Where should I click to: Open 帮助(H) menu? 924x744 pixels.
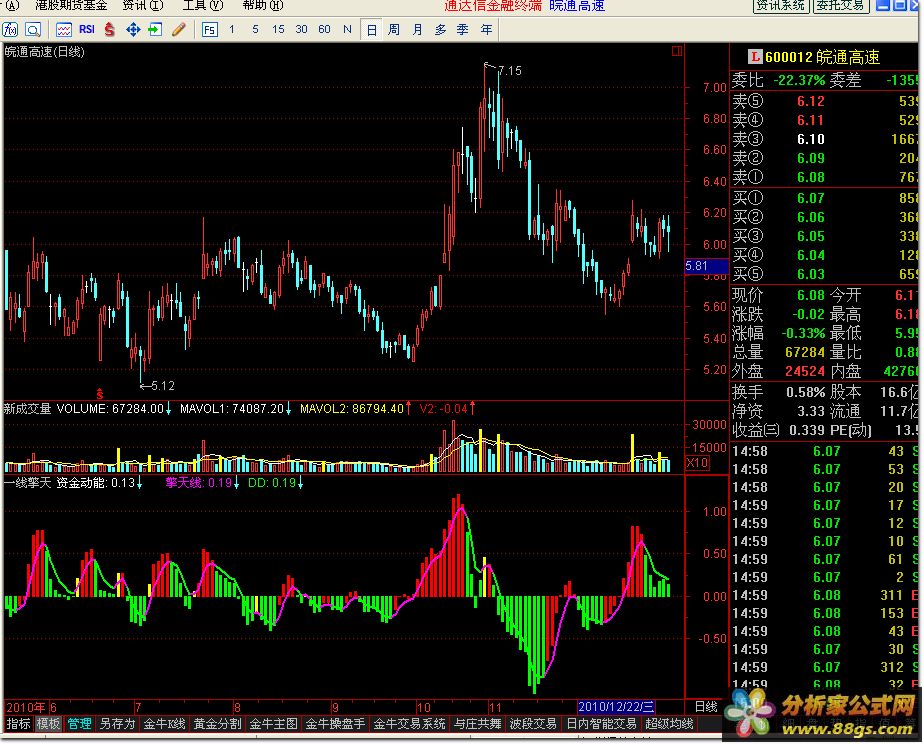coord(263,6)
